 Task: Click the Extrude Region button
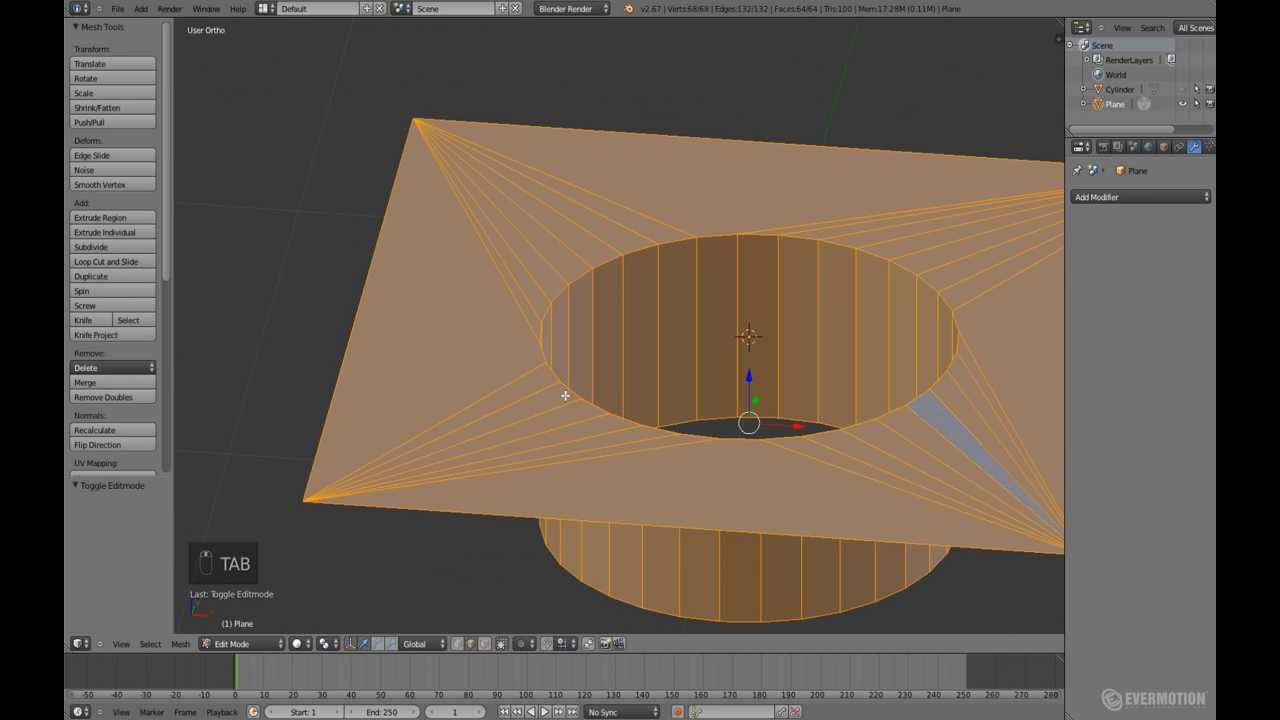[x=113, y=218]
